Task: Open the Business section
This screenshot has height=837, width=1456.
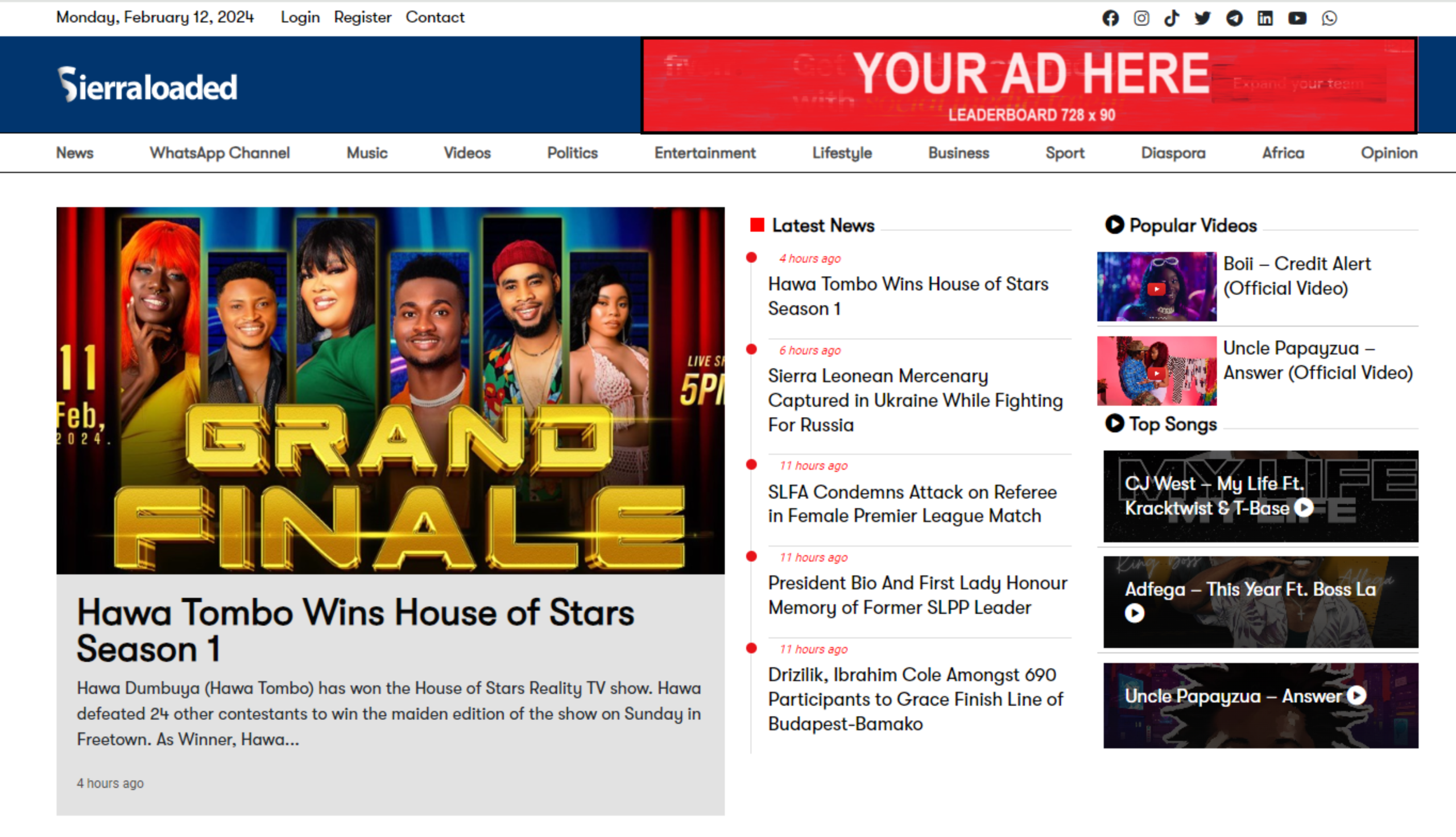Action: pos(958,153)
